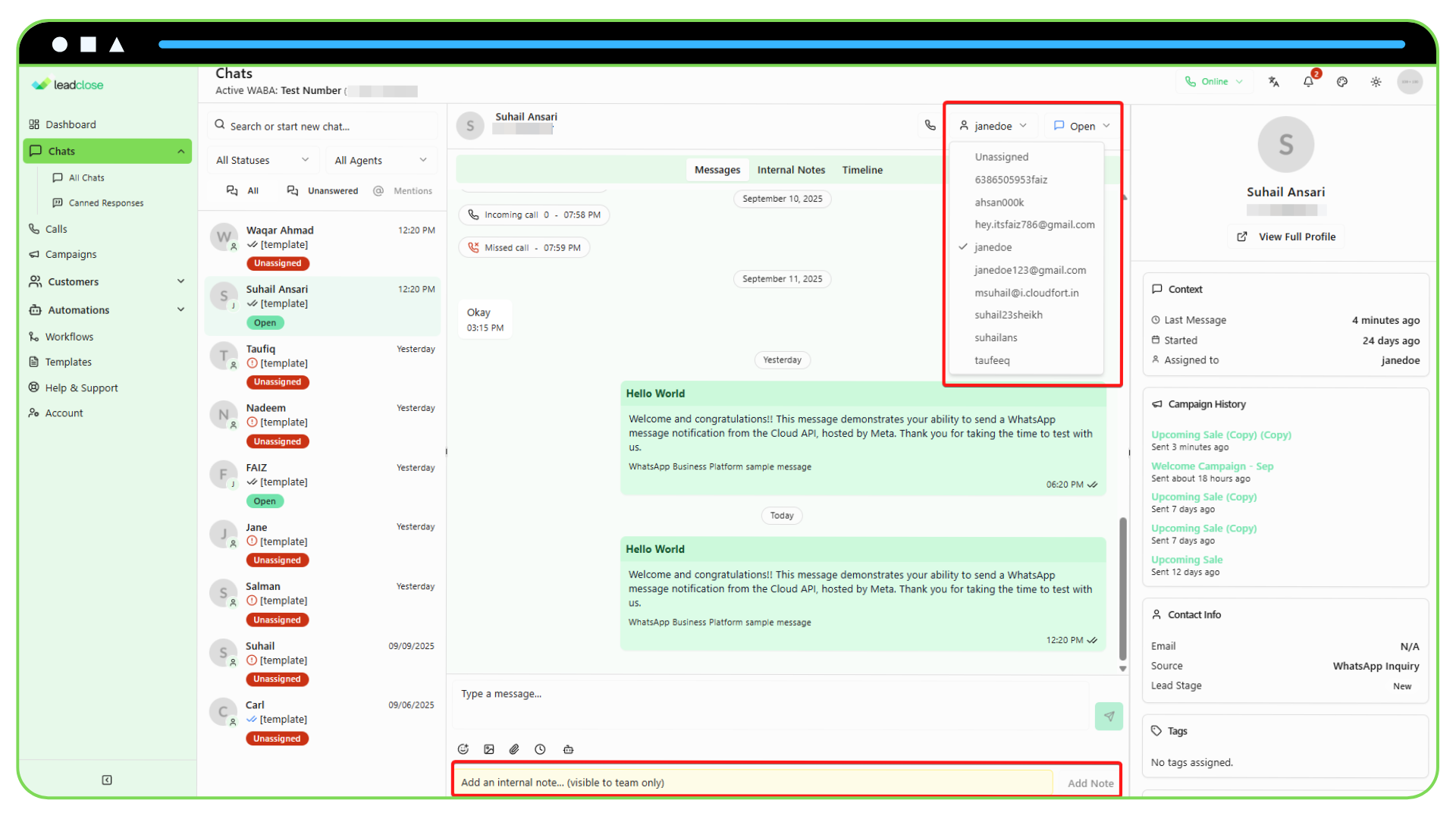
Task: Open the schedule message clock icon
Action: pyautogui.click(x=540, y=749)
